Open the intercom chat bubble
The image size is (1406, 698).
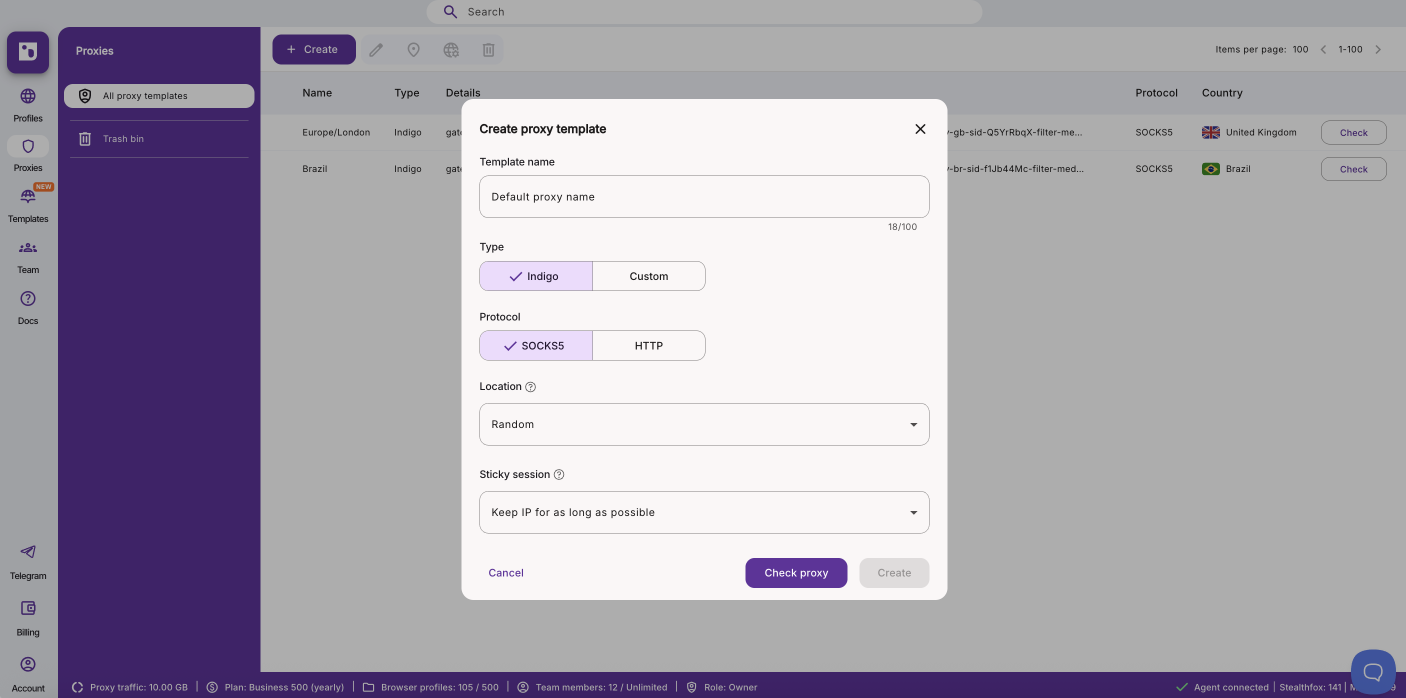1373,673
